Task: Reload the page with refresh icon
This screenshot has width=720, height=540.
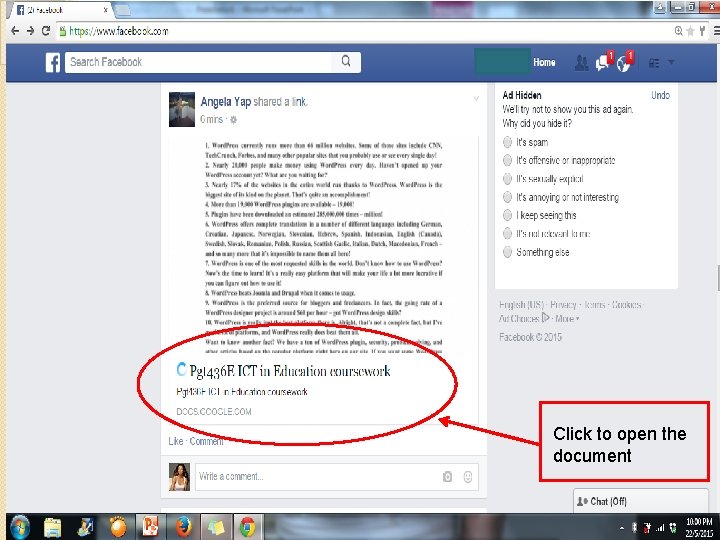Action: coord(45,31)
